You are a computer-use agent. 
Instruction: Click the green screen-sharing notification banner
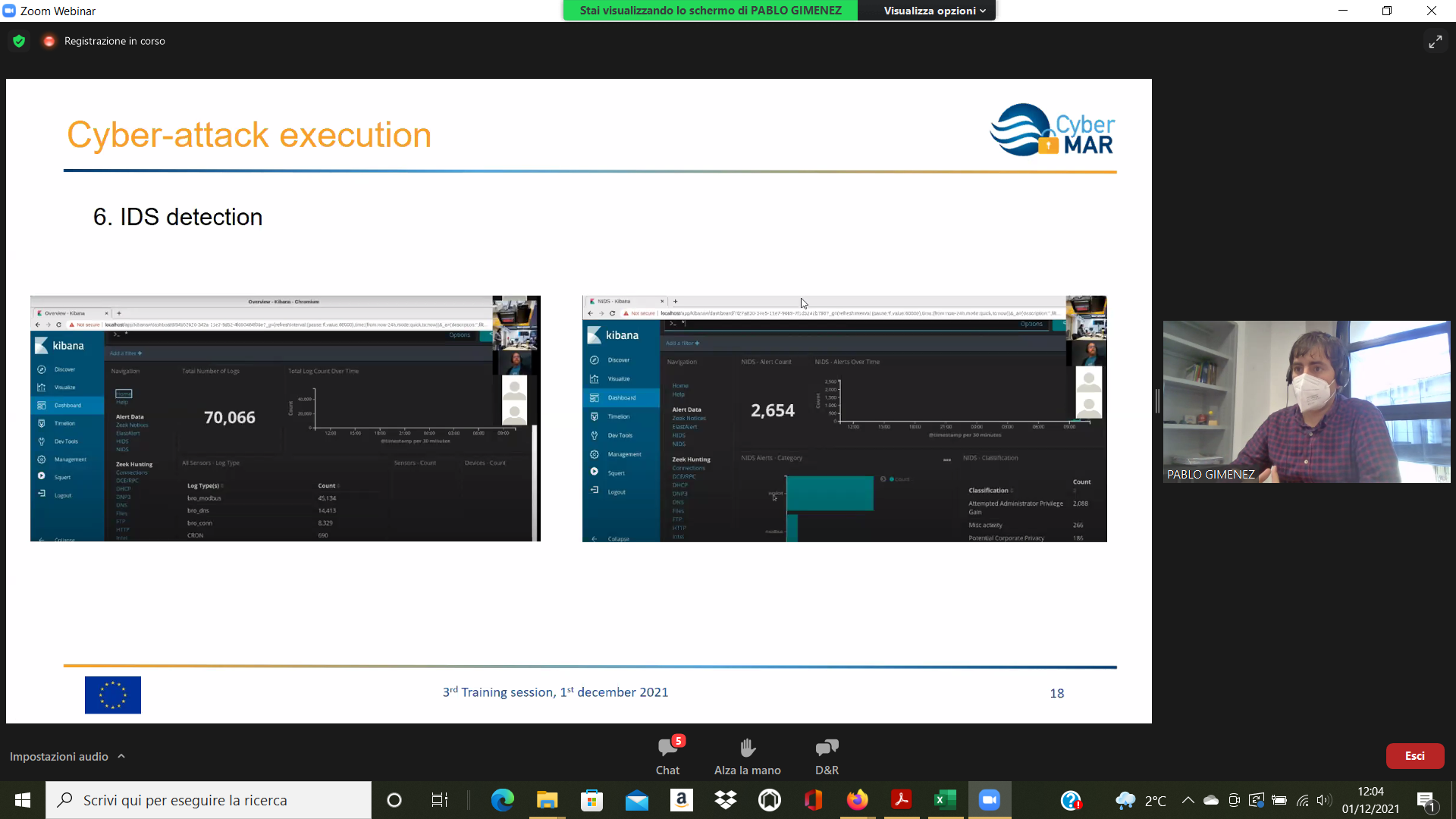(x=711, y=11)
